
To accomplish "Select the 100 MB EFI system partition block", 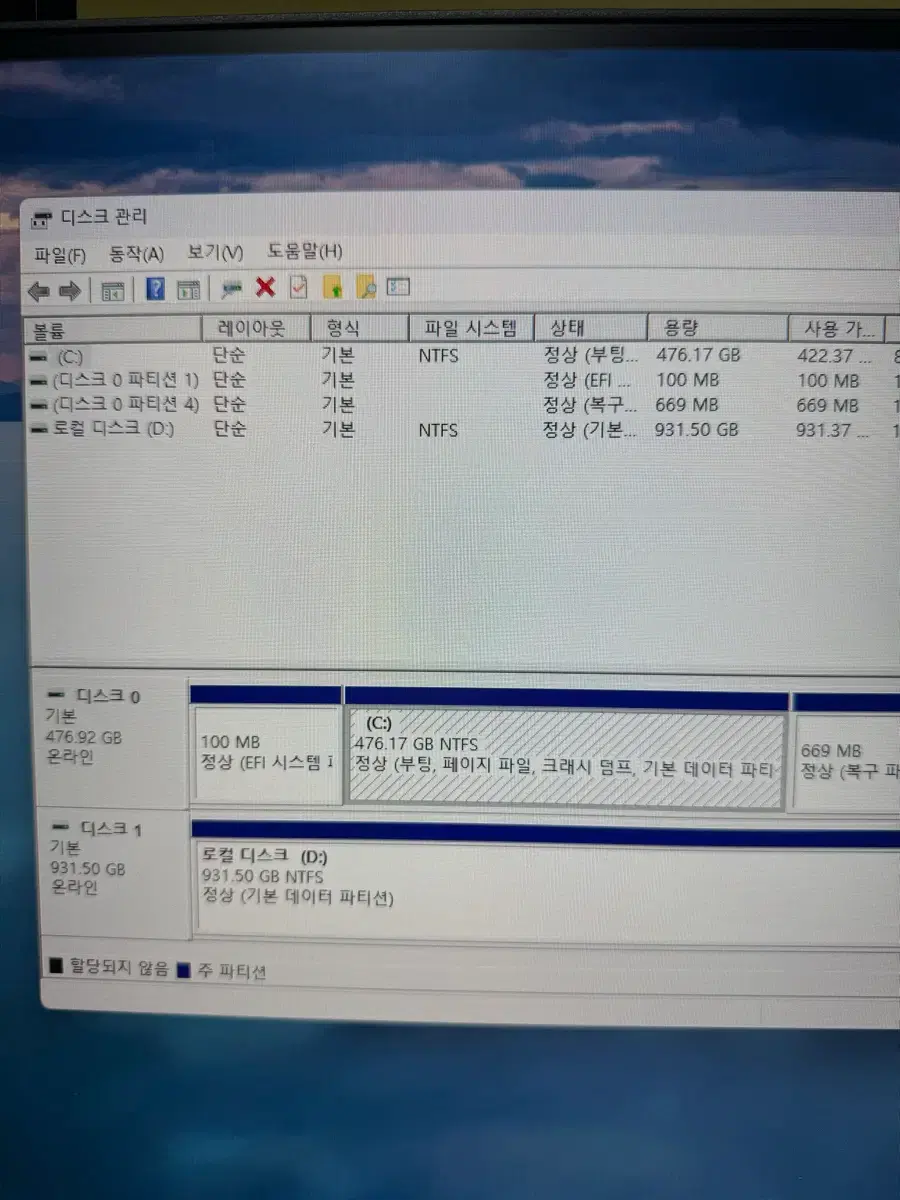I will (266, 753).
